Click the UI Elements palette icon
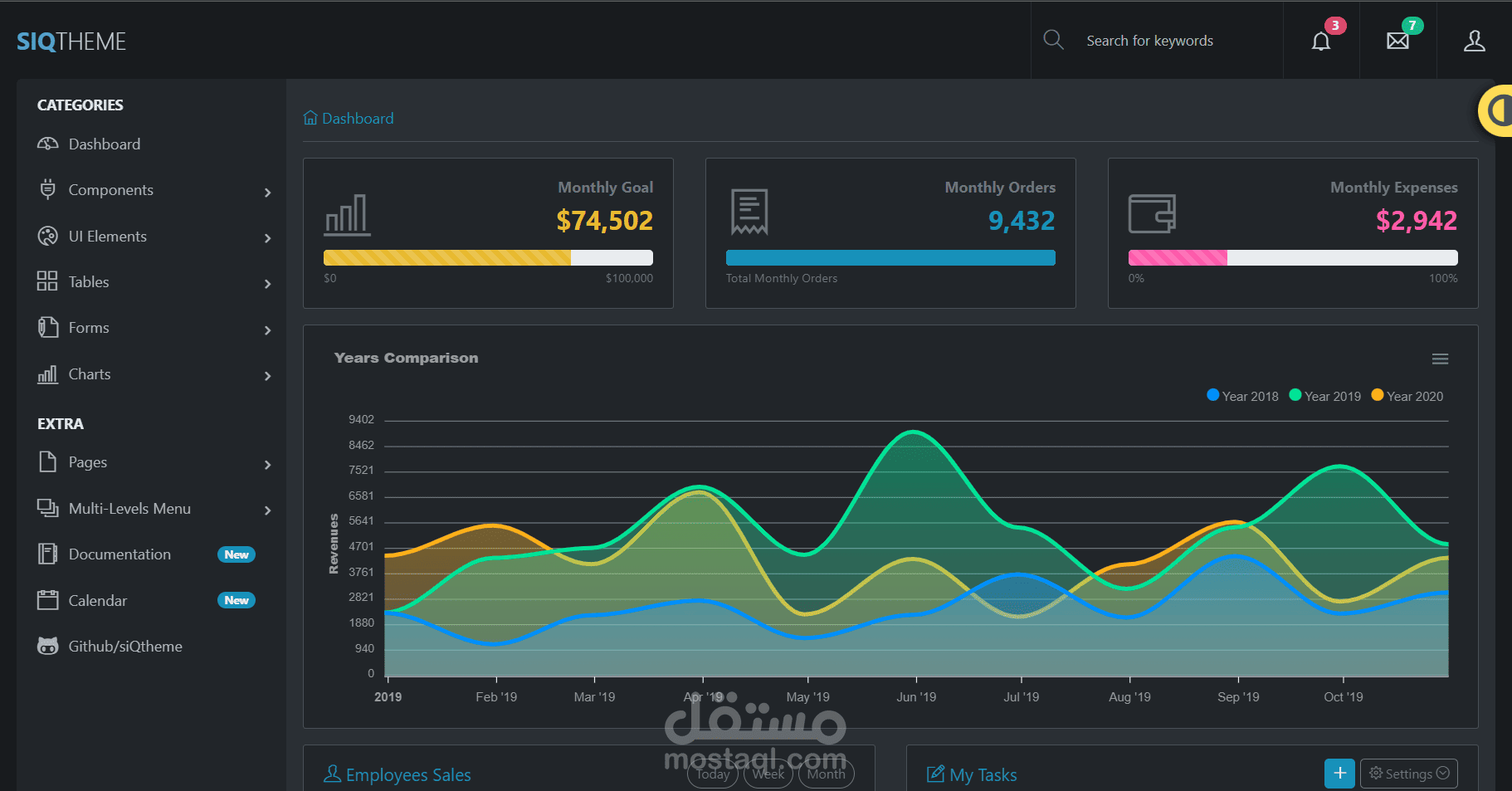The width and height of the screenshot is (1512, 791). click(x=48, y=236)
